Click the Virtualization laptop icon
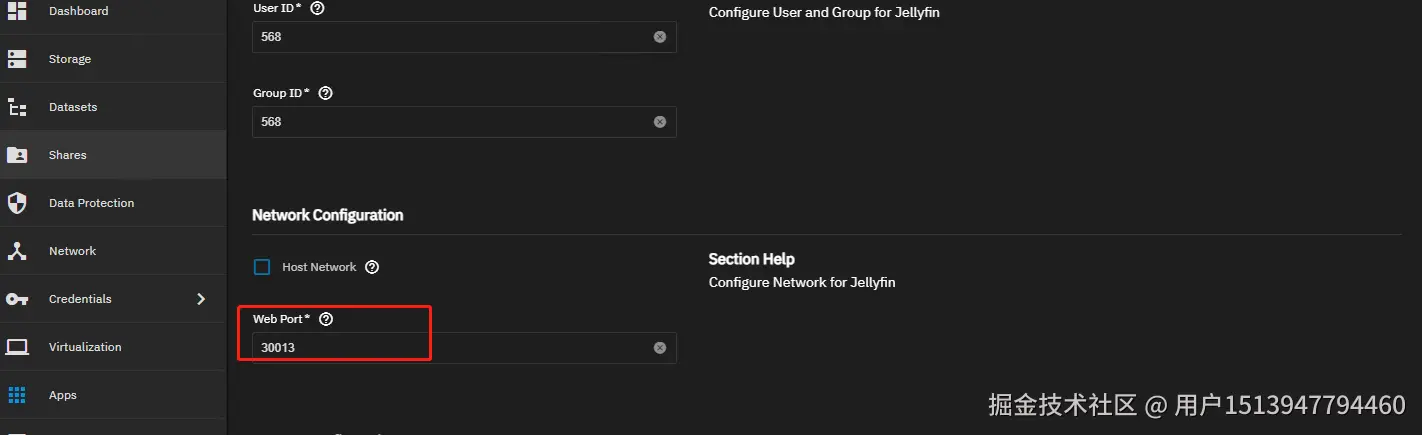 coord(17,347)
